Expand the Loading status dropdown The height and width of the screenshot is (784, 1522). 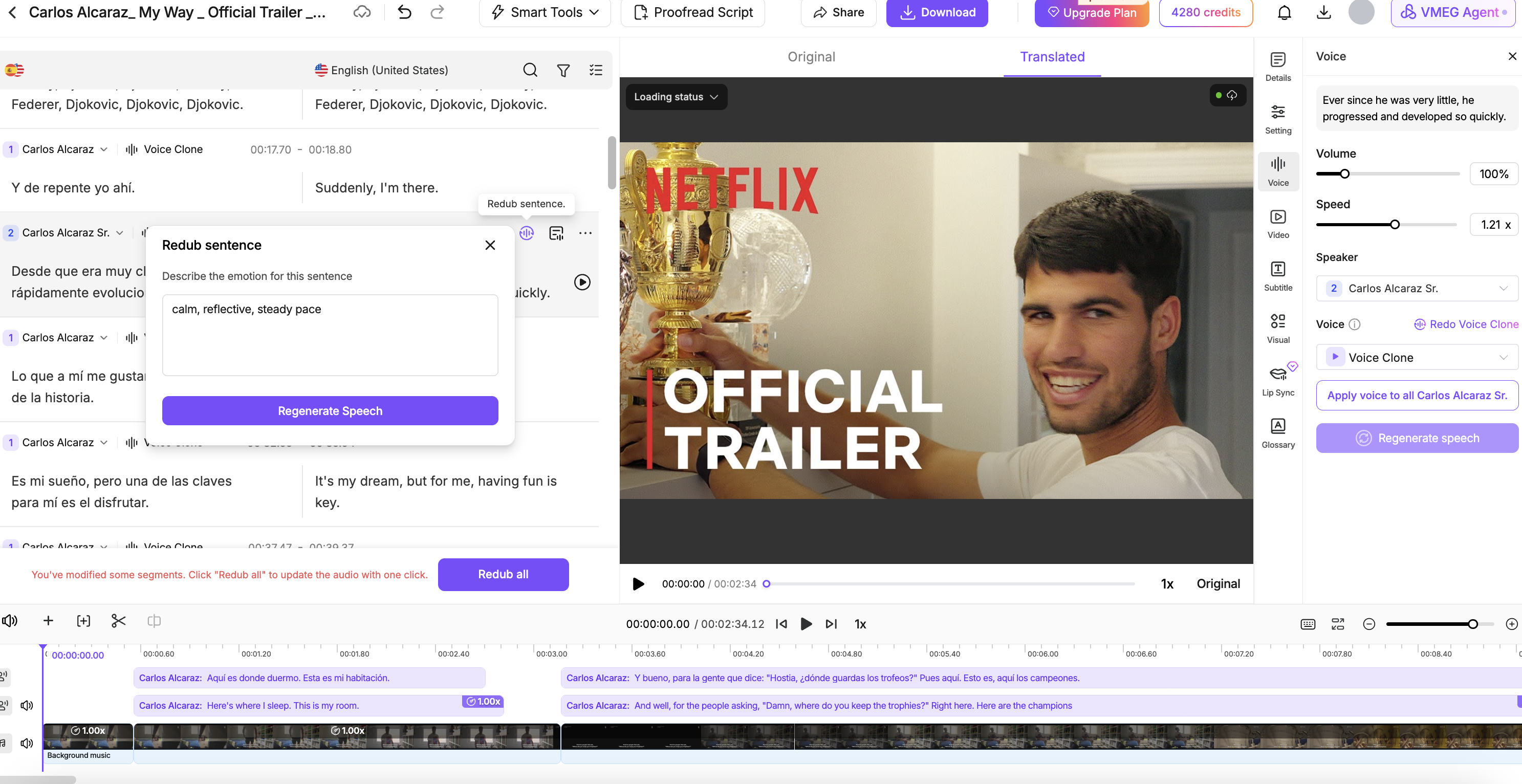(x=676, y=96)
